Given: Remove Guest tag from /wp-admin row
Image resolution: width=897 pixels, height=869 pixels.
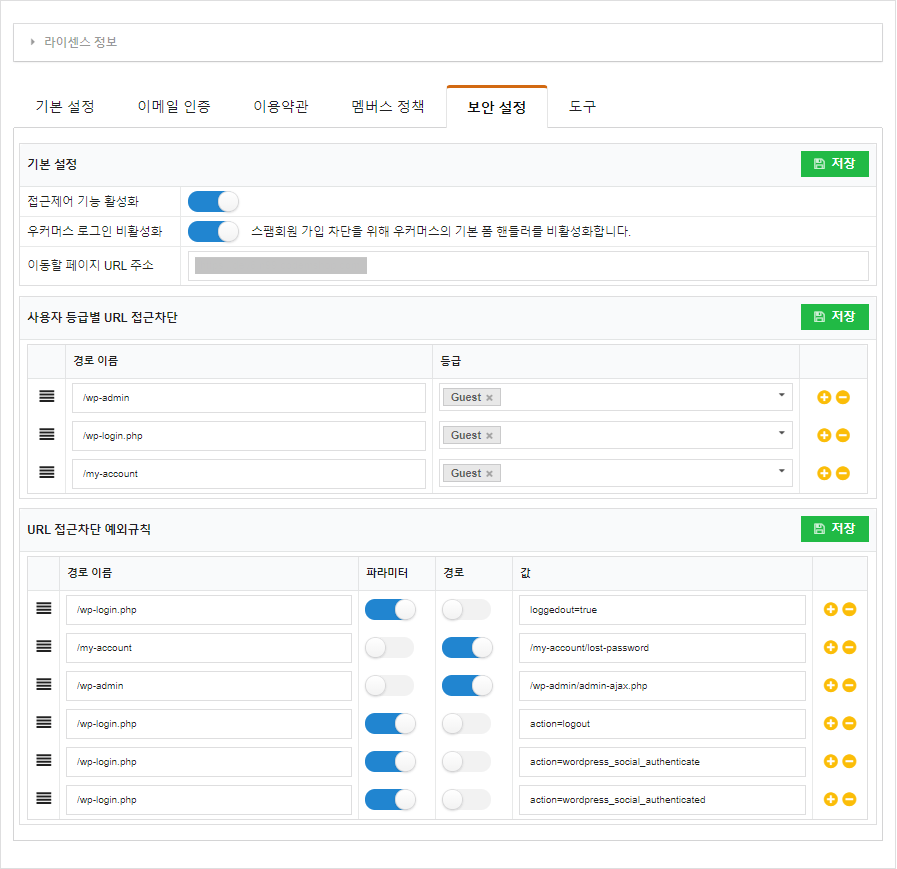Looking at the screenshot, I should (489, 398).
